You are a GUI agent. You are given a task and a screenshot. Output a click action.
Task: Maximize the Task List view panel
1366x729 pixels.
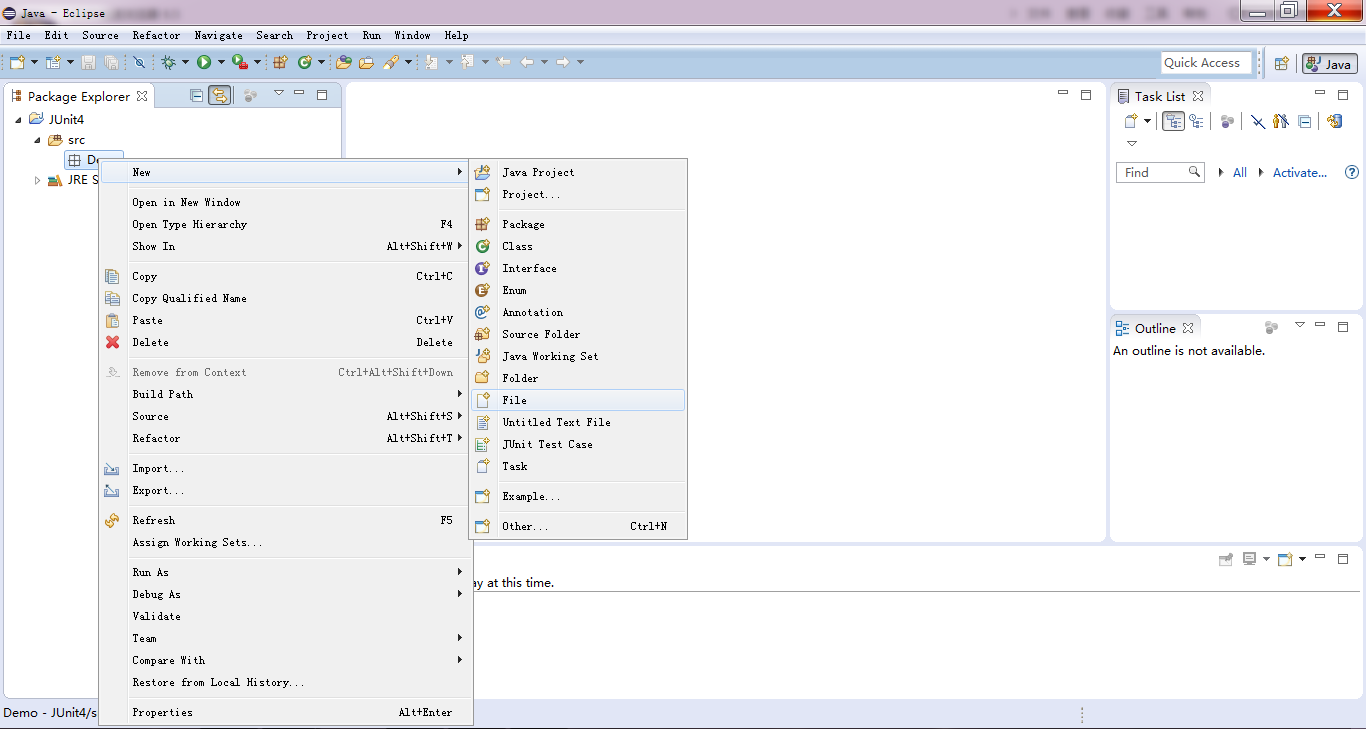(1343, 94)
